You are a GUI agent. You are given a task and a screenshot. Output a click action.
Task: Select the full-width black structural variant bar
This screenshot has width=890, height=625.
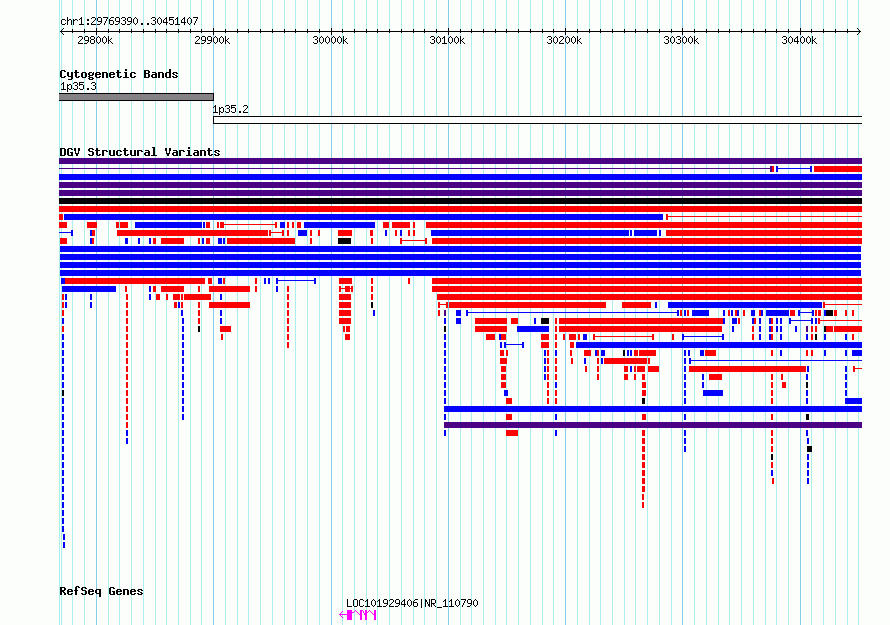(x=460, y=201)
